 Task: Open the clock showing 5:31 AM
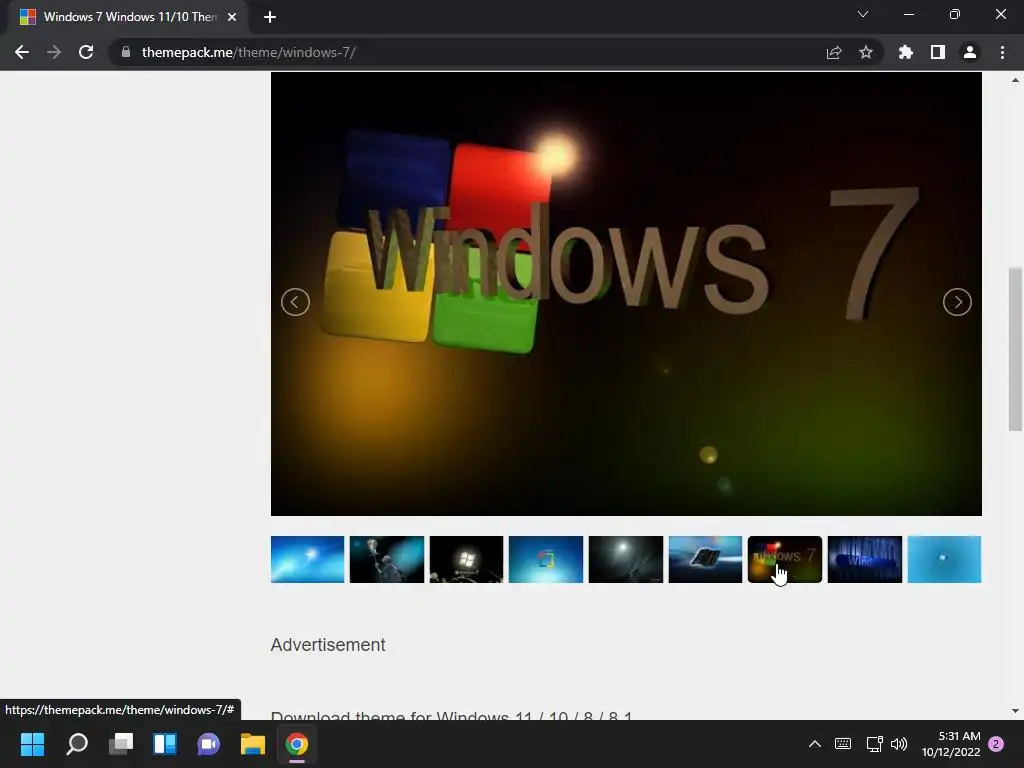coord(951,744)
